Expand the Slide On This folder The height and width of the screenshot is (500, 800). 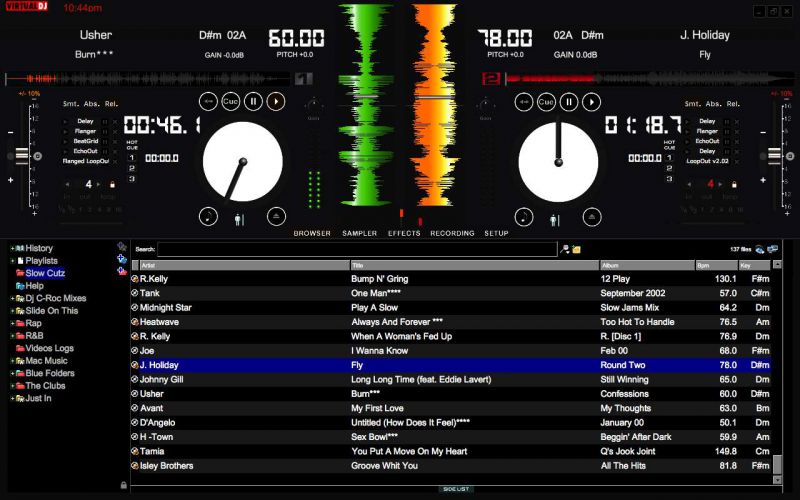tap(12, 311)
